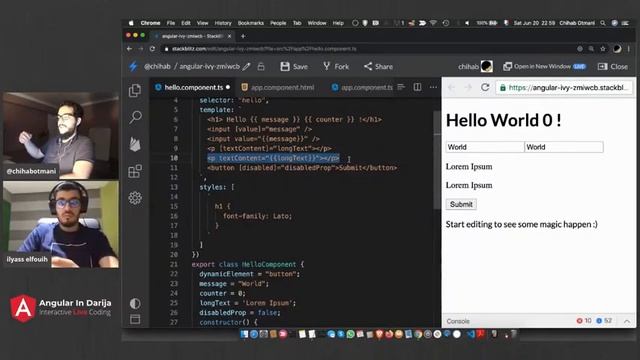
Task: Save the project
Action: tap(294, 67)
